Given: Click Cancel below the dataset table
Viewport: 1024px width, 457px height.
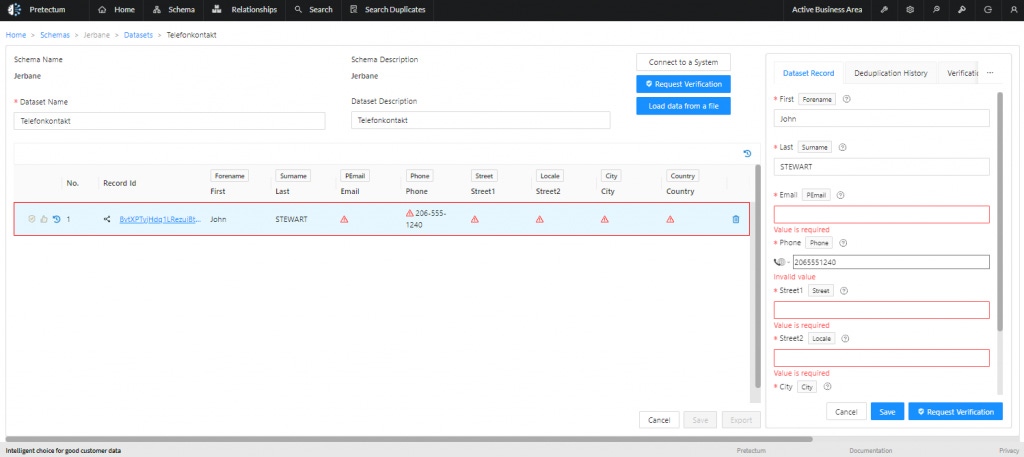Looking at the screenshot, I should [x=659, y=420].
